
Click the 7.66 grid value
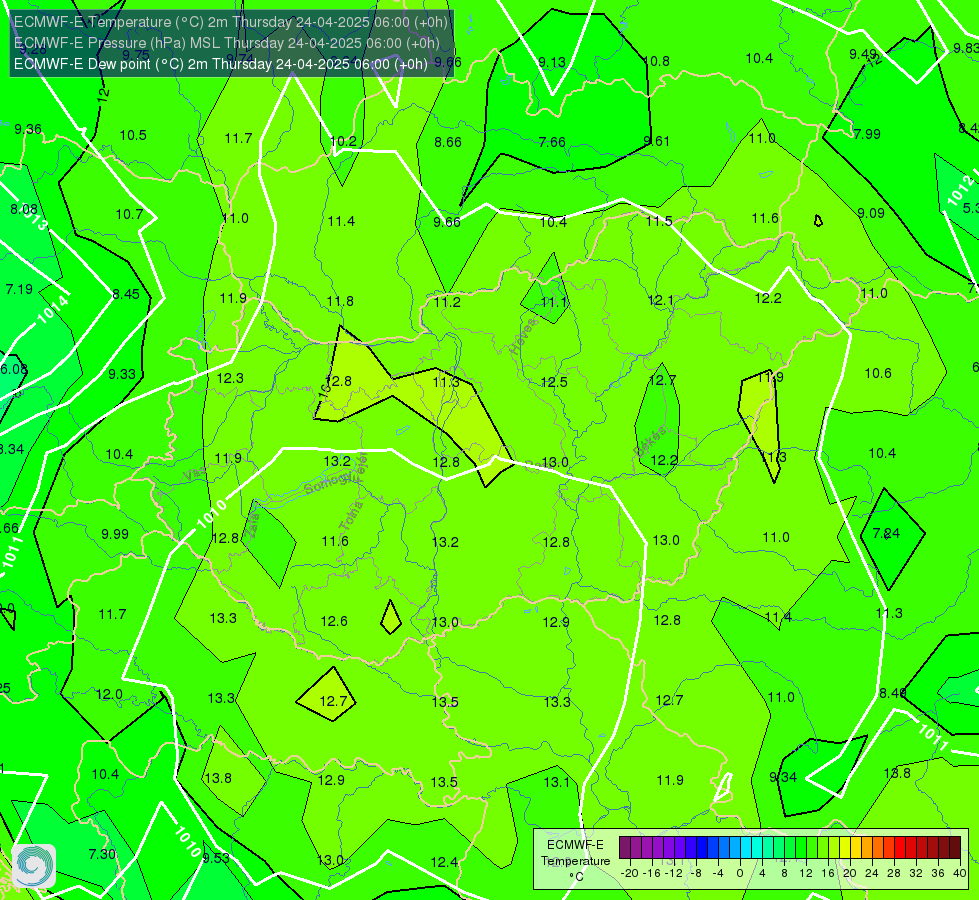(x=552, y=142)
